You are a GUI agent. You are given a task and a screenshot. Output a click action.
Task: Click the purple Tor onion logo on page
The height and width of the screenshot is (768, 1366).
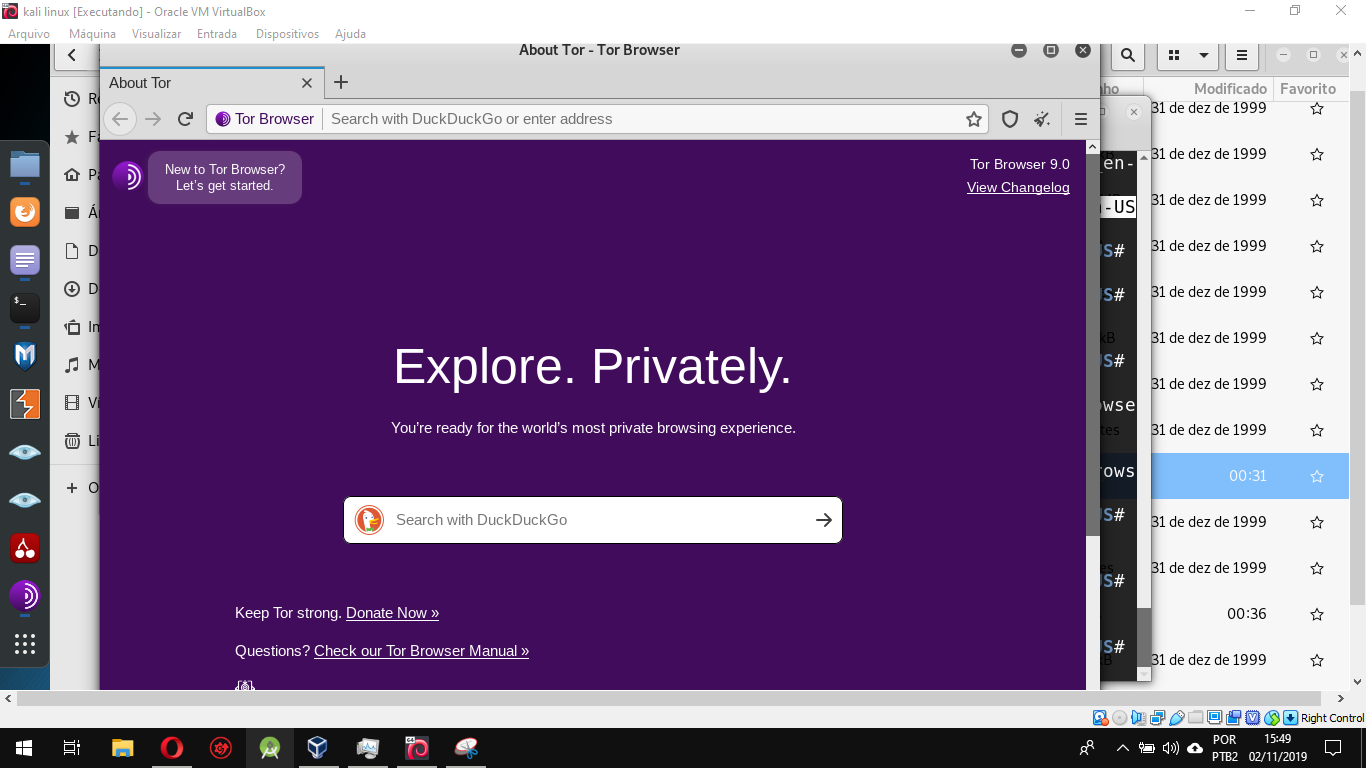pos(127,177)
